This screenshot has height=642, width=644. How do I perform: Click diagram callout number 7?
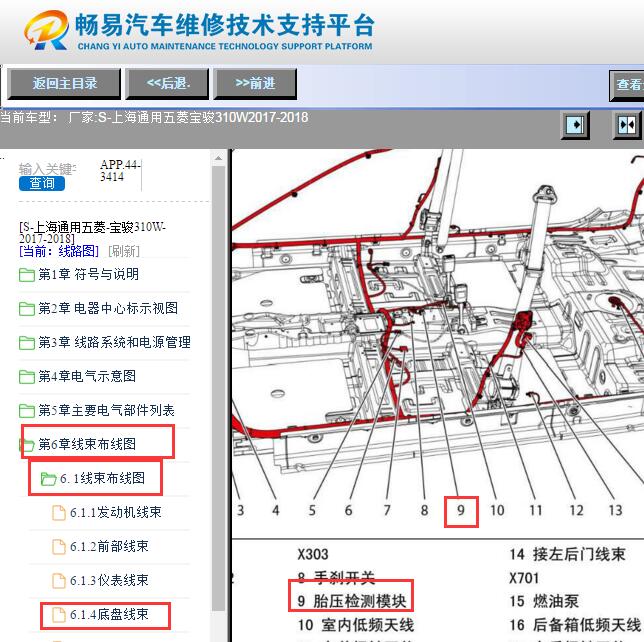coord(387,511)
